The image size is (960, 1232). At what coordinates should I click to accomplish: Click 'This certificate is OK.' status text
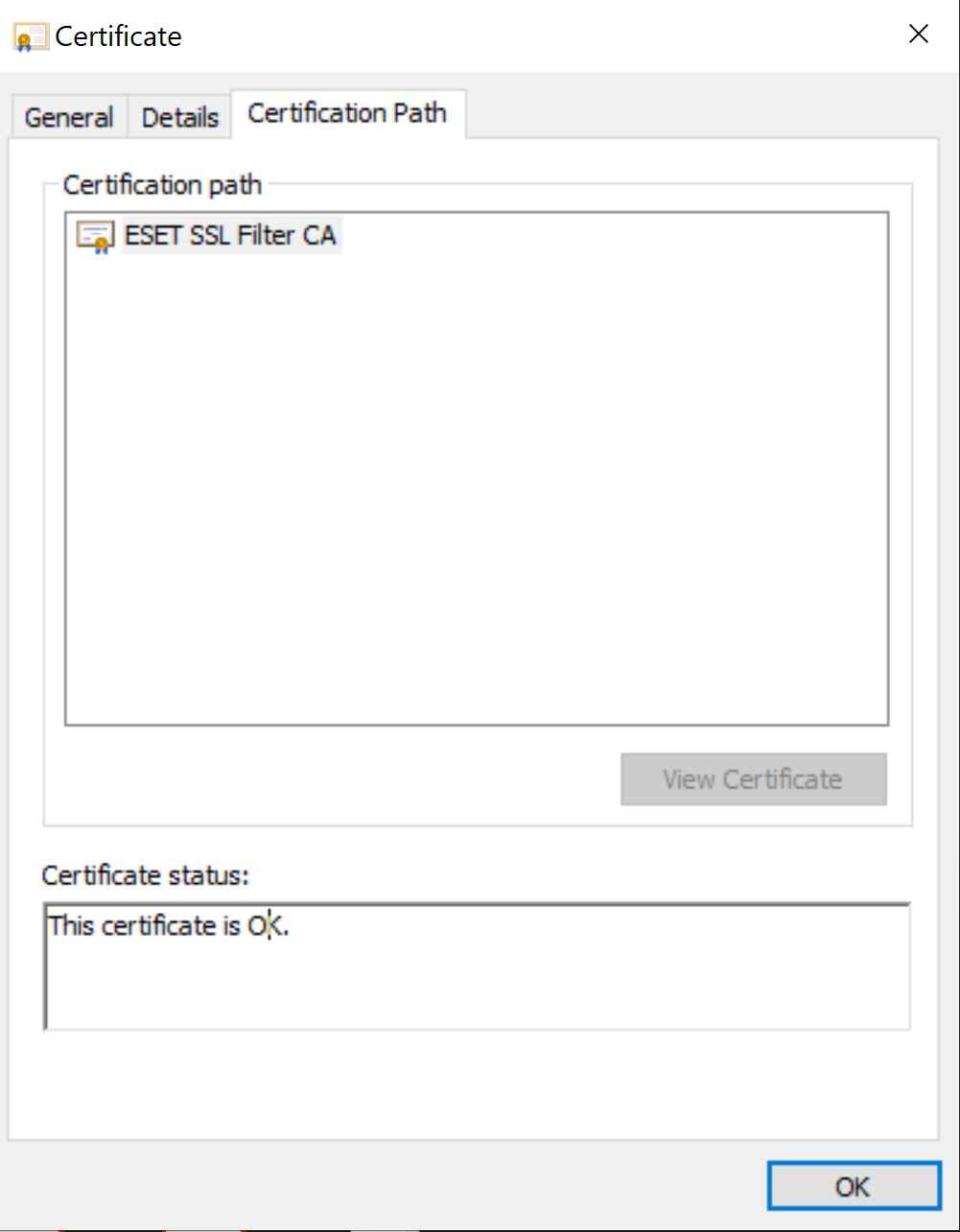[x=169, y=926]
